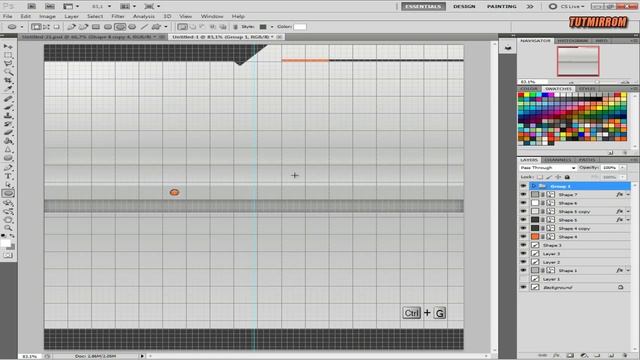The height and width of the screenshot is (360, 640).
Task: Switch to the Painting workspace
Action: pyautogui.click(x=502, y=7)
